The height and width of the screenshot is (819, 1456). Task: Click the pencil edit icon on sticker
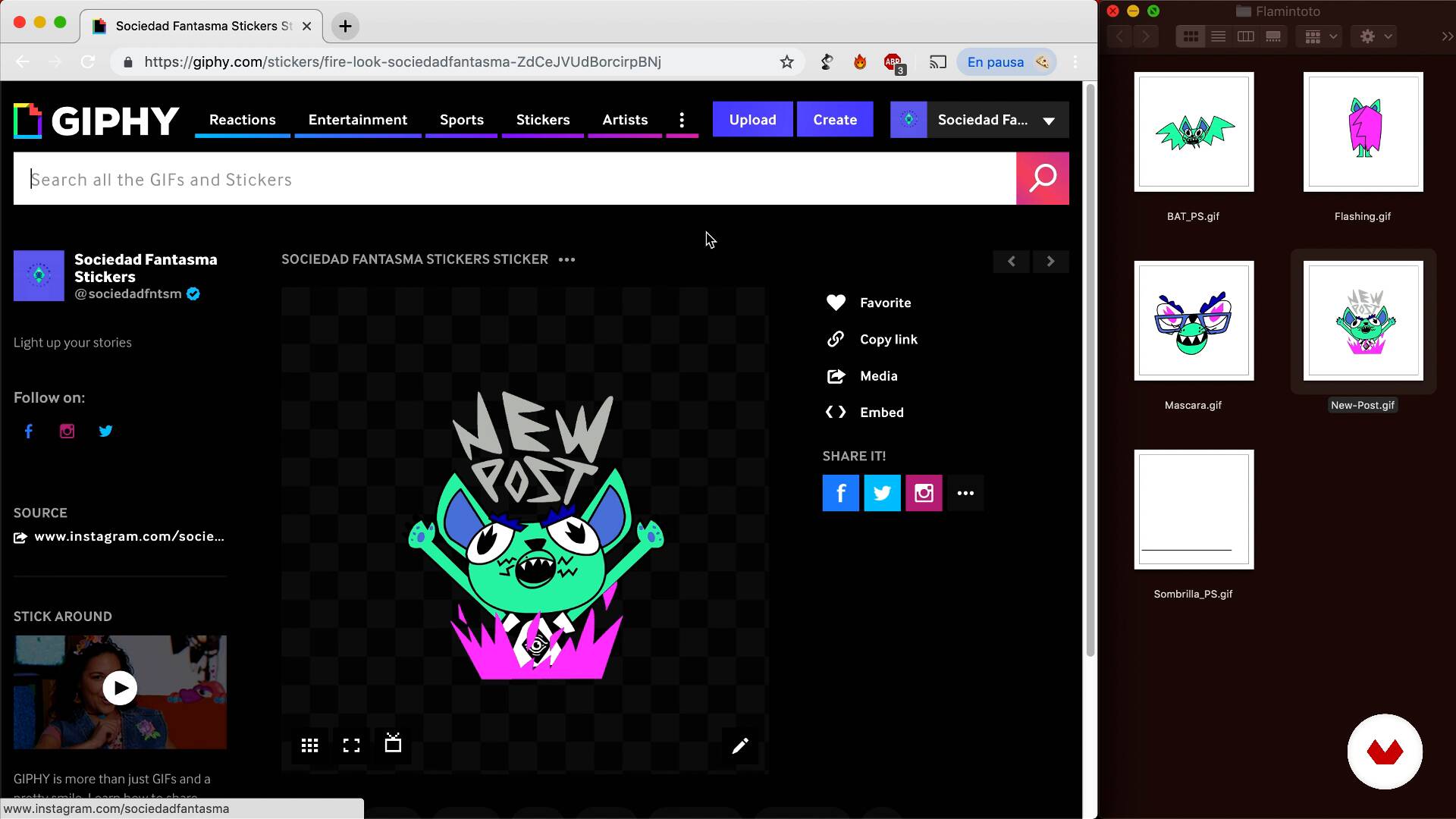pyautogui.click(x=740, y=745)
